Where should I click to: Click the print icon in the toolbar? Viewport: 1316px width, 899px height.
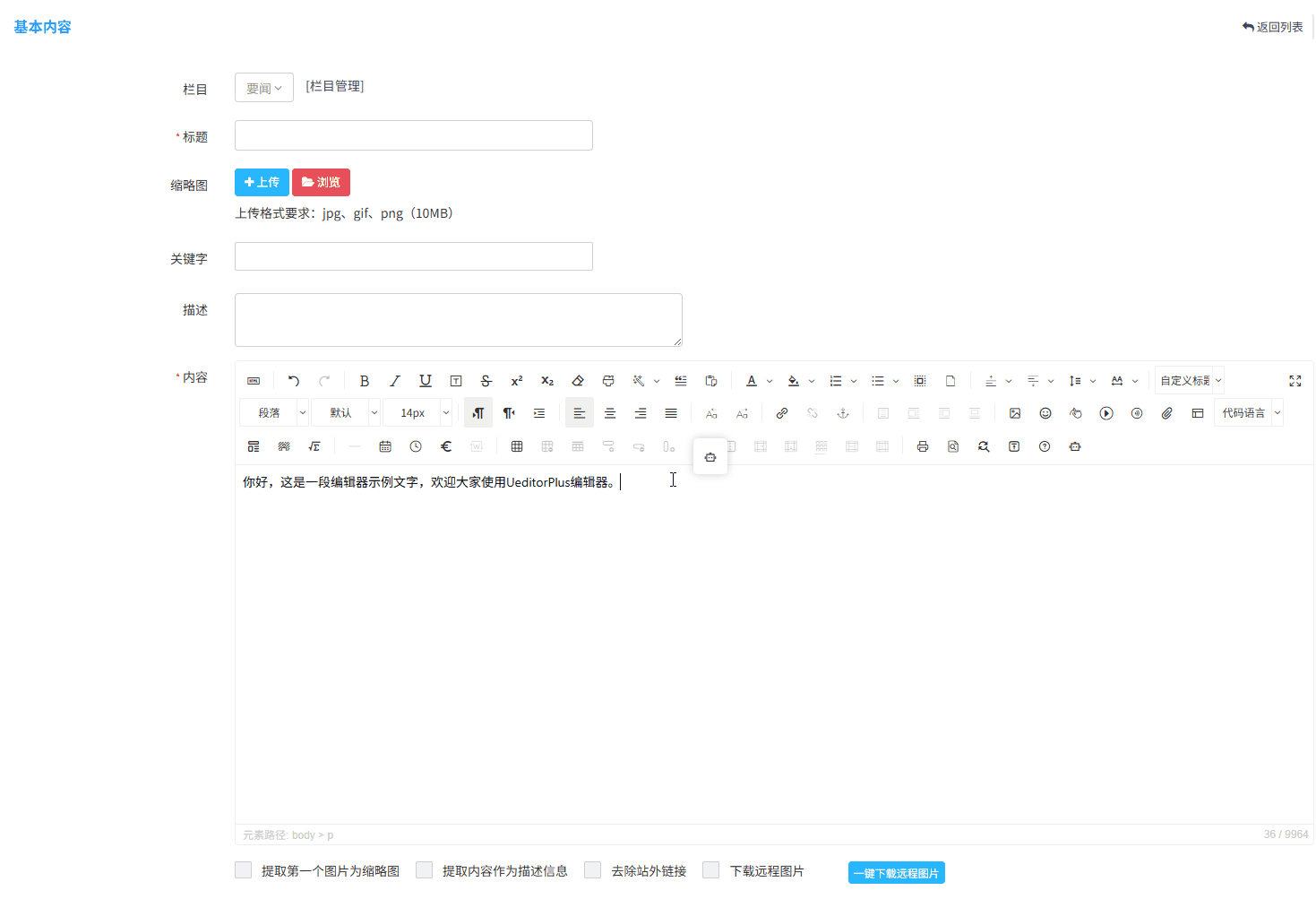click(x=923, y=445)
